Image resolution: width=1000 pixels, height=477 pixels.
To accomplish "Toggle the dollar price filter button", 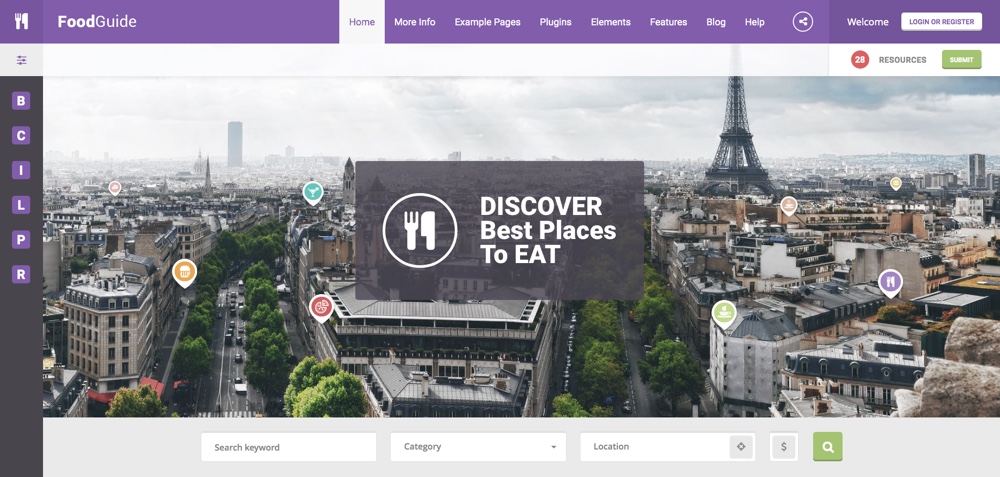I will click(x=784, y=447).
